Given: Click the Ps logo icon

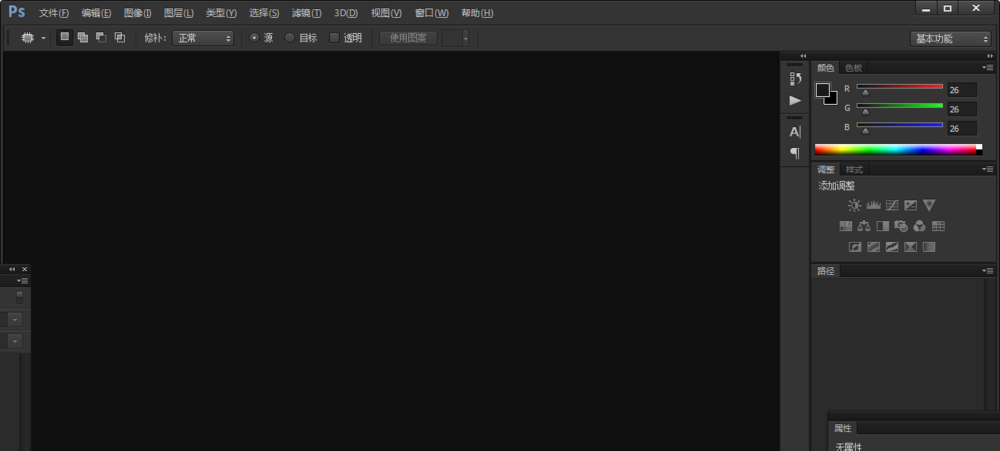Looking at the screenshot, I should [x=17, y=12].
